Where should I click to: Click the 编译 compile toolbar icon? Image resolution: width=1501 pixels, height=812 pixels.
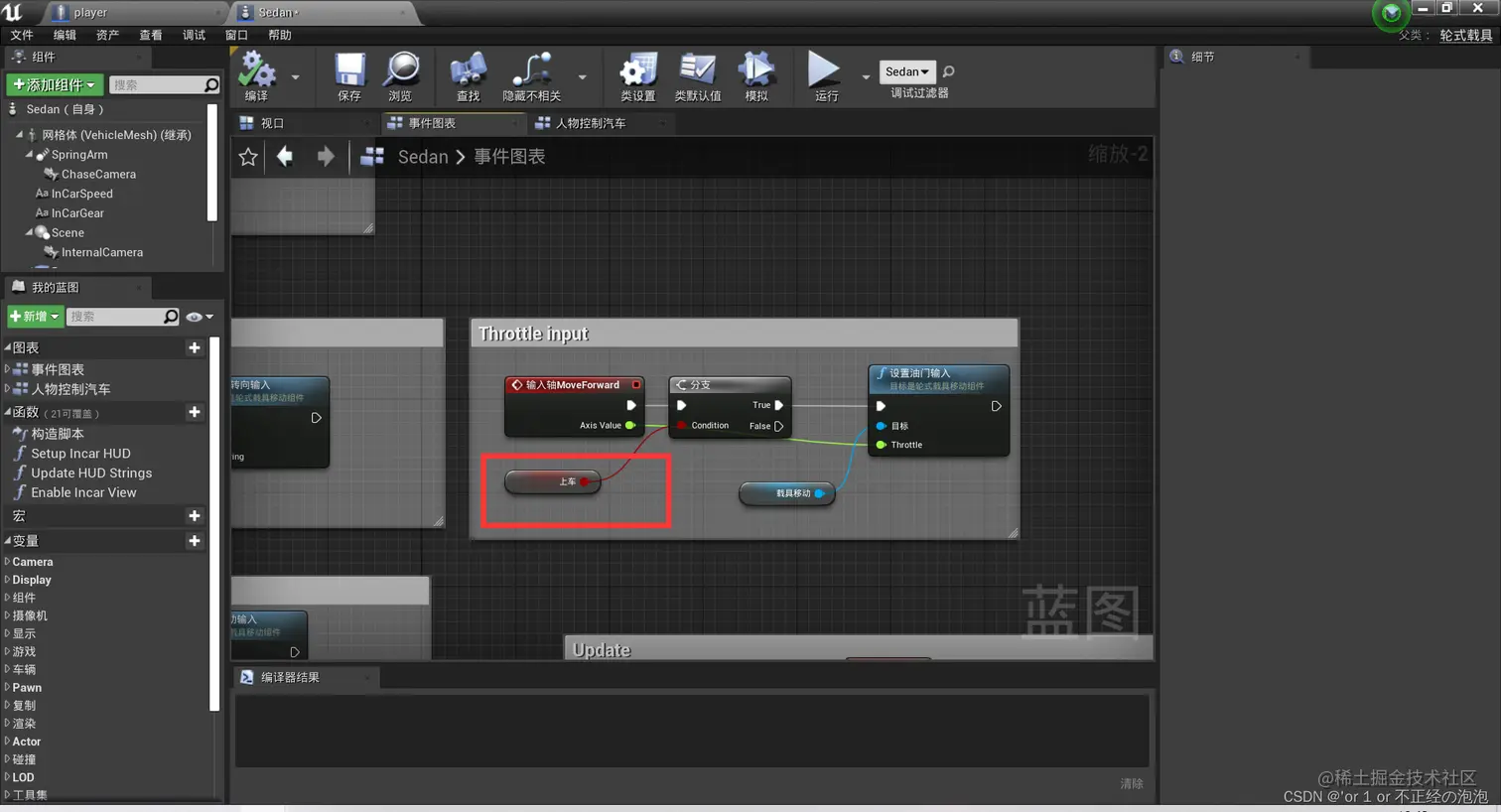point(257,69)
